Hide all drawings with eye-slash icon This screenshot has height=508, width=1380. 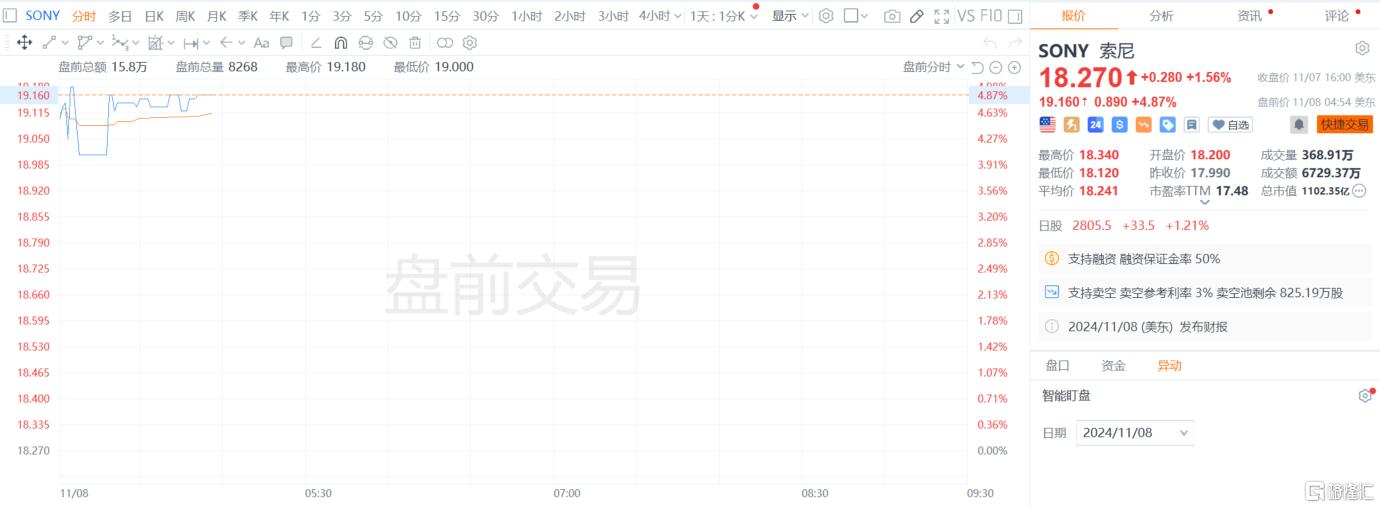[390, 43]
